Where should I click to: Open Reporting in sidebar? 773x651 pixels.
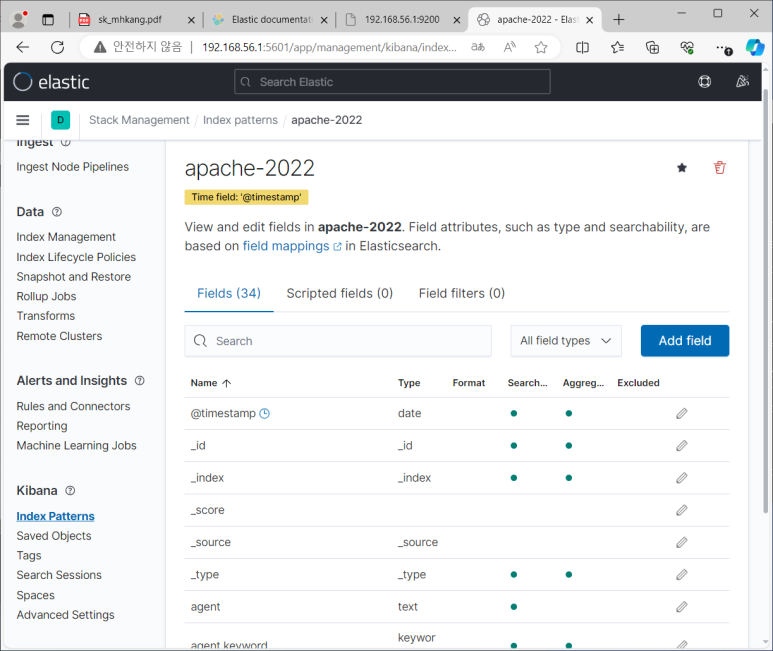[x=42, y=426]
